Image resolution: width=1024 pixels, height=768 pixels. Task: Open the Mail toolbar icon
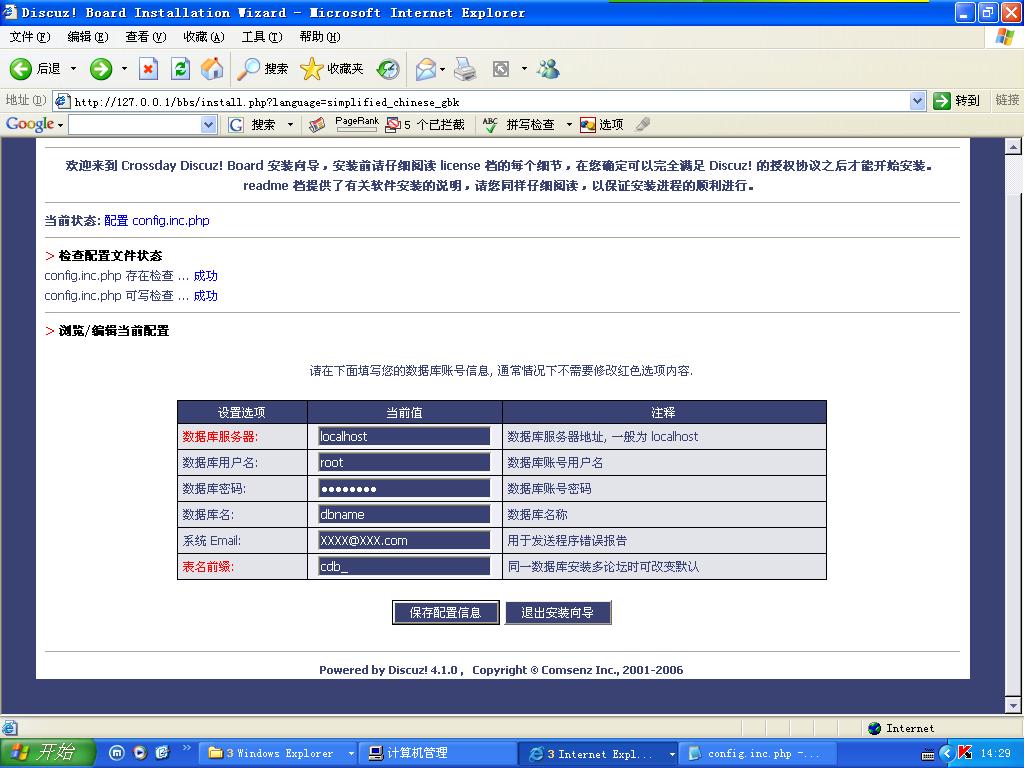click(x=425, y=68)
